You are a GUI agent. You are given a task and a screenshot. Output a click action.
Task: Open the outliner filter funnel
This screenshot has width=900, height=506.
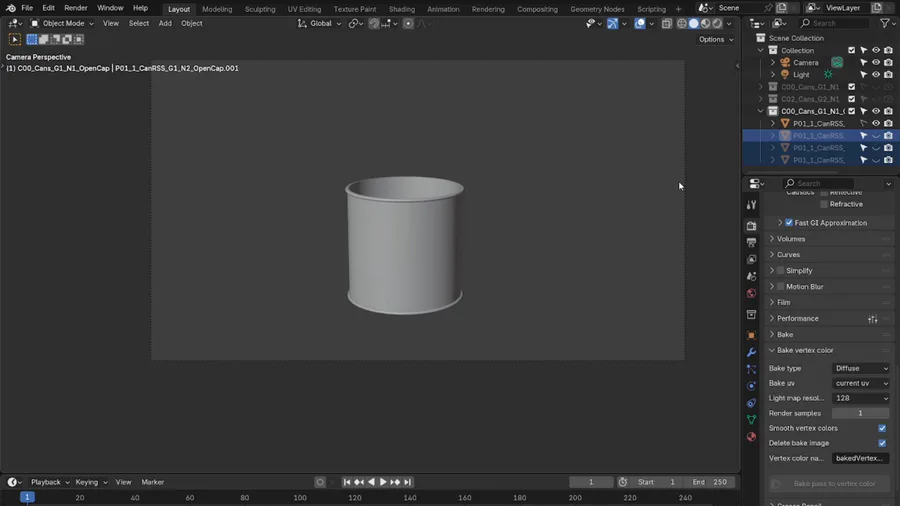pyautogui.click(x=885, y=23)
